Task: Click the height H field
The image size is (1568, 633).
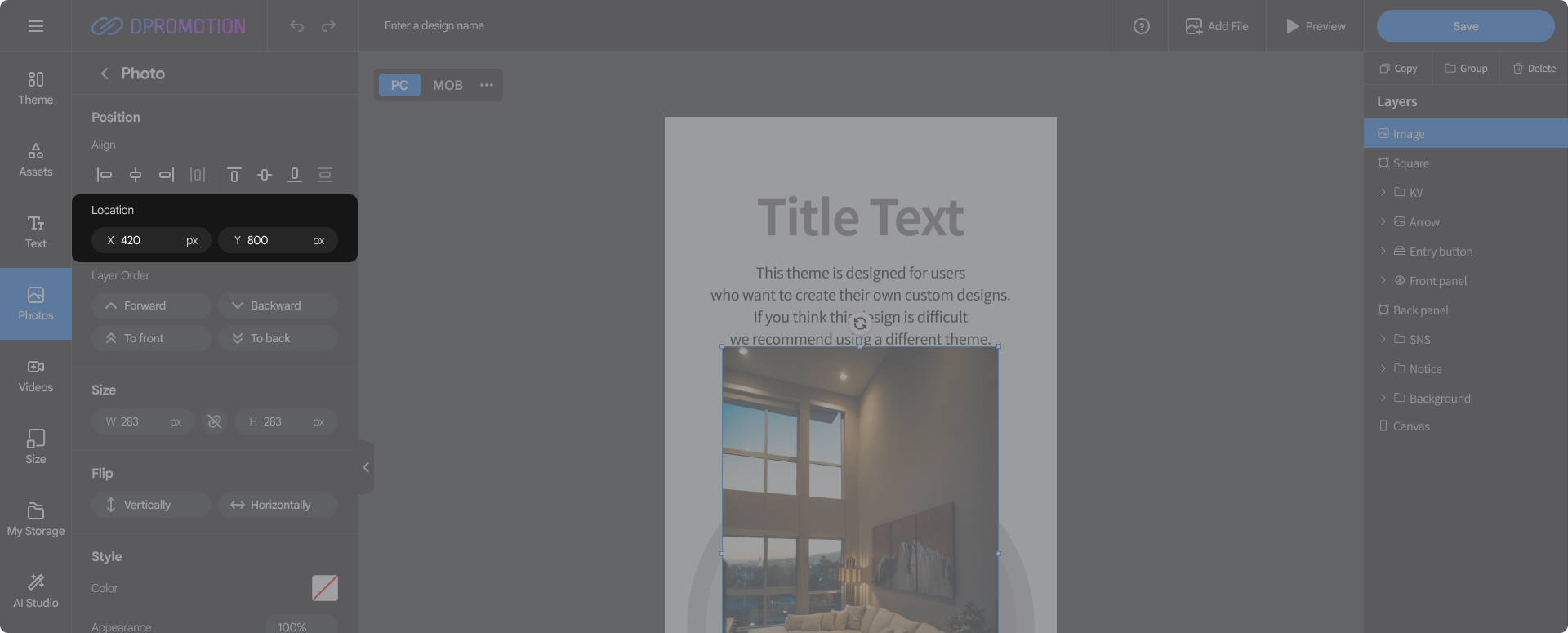Action: [x=286, y=421]
